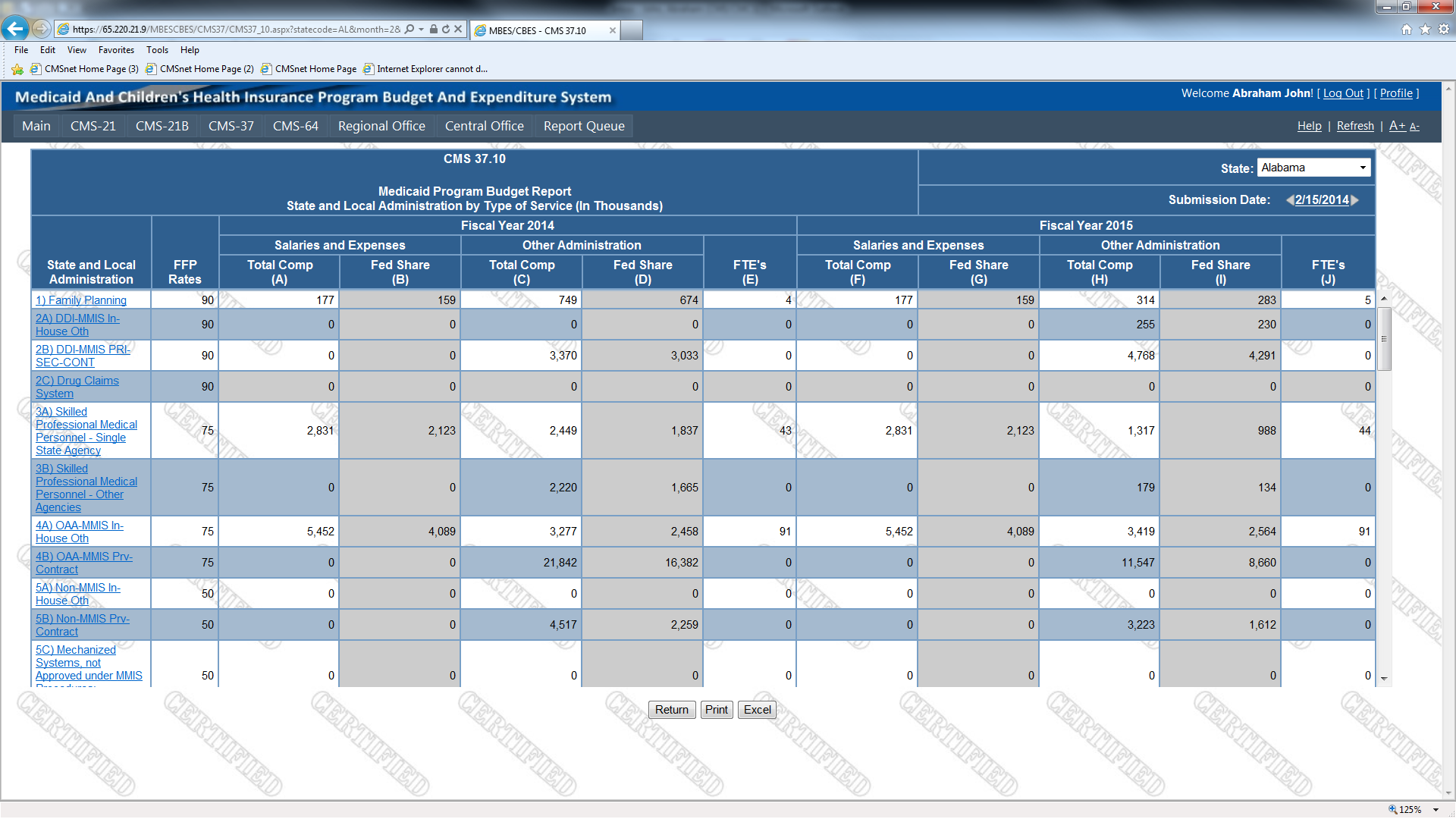1456x819 pixels.
Task: Click the browser Back arrow button
Action: click(x=14, y=29)
